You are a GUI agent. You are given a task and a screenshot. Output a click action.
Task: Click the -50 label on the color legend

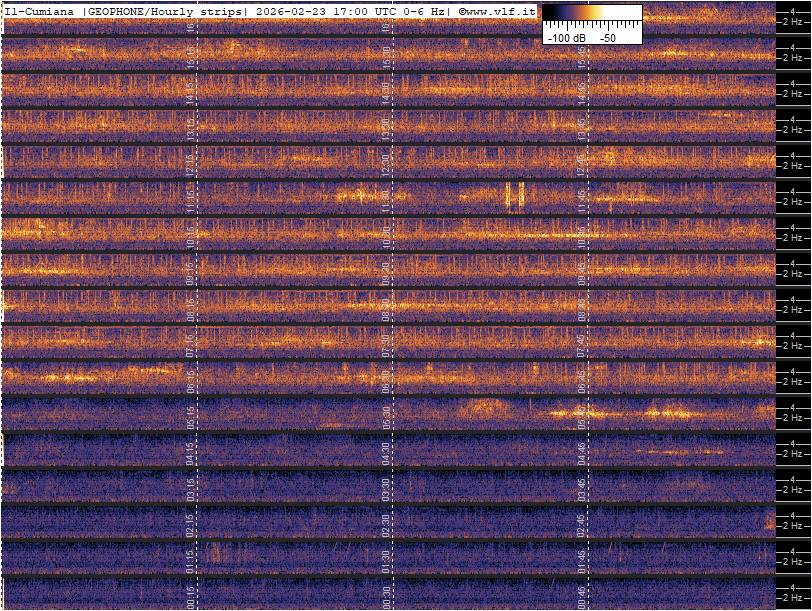607,37
